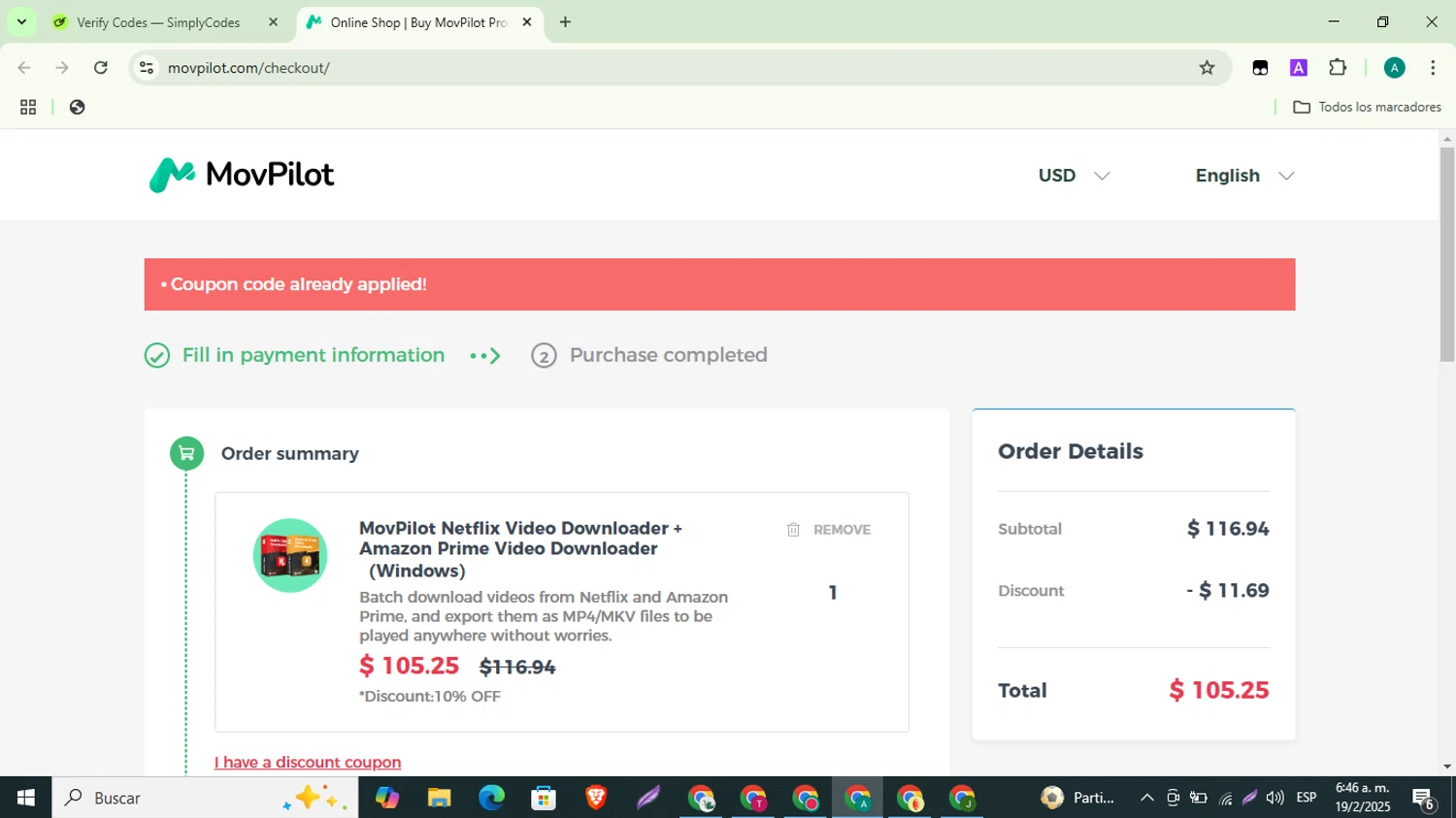Screen dimensions: 1456x818
Task: Click the black extension icon next to star
Action: 1260,68
